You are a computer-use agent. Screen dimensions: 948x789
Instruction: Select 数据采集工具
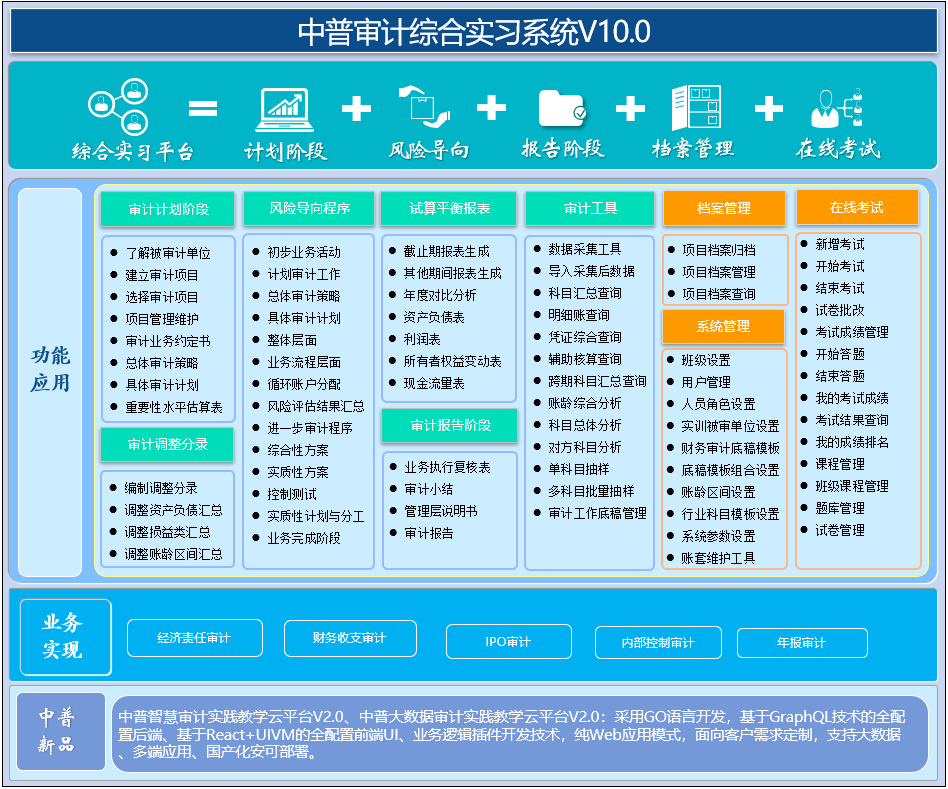coord(585,249)
